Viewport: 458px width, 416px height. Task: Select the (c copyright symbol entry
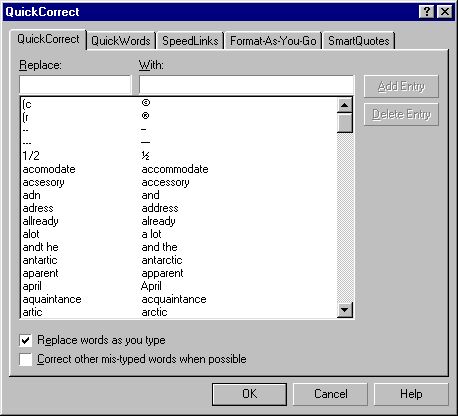pyautogui.click(x=179, y=104)
